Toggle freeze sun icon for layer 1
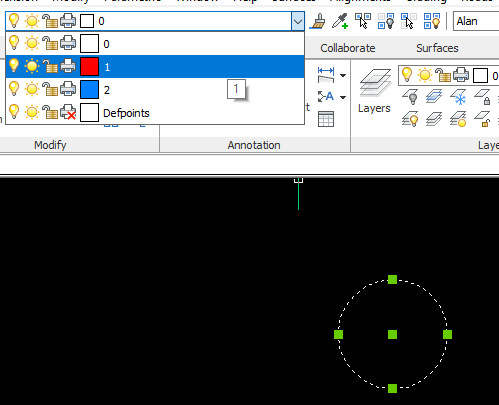499x405 pixels. click(x=32, y=66)
